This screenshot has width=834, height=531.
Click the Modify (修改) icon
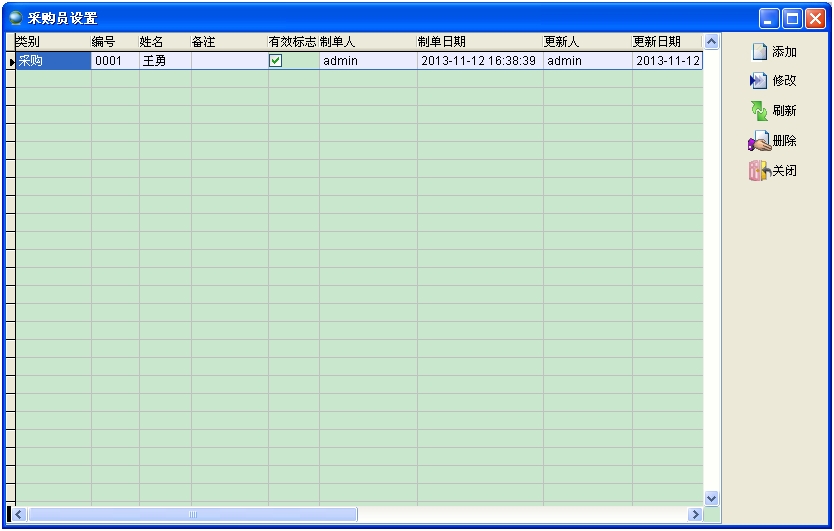(x=759, y=81)
